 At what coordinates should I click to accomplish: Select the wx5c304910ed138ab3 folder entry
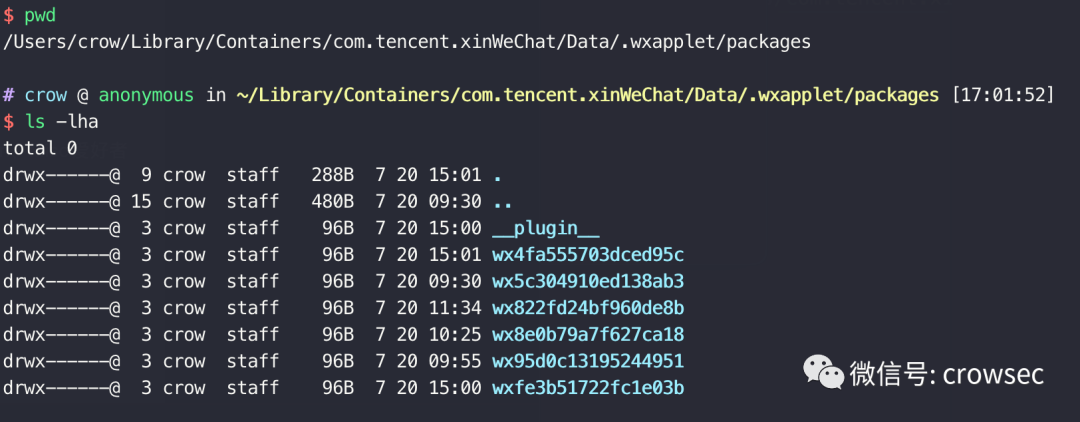tap(588, 282)
